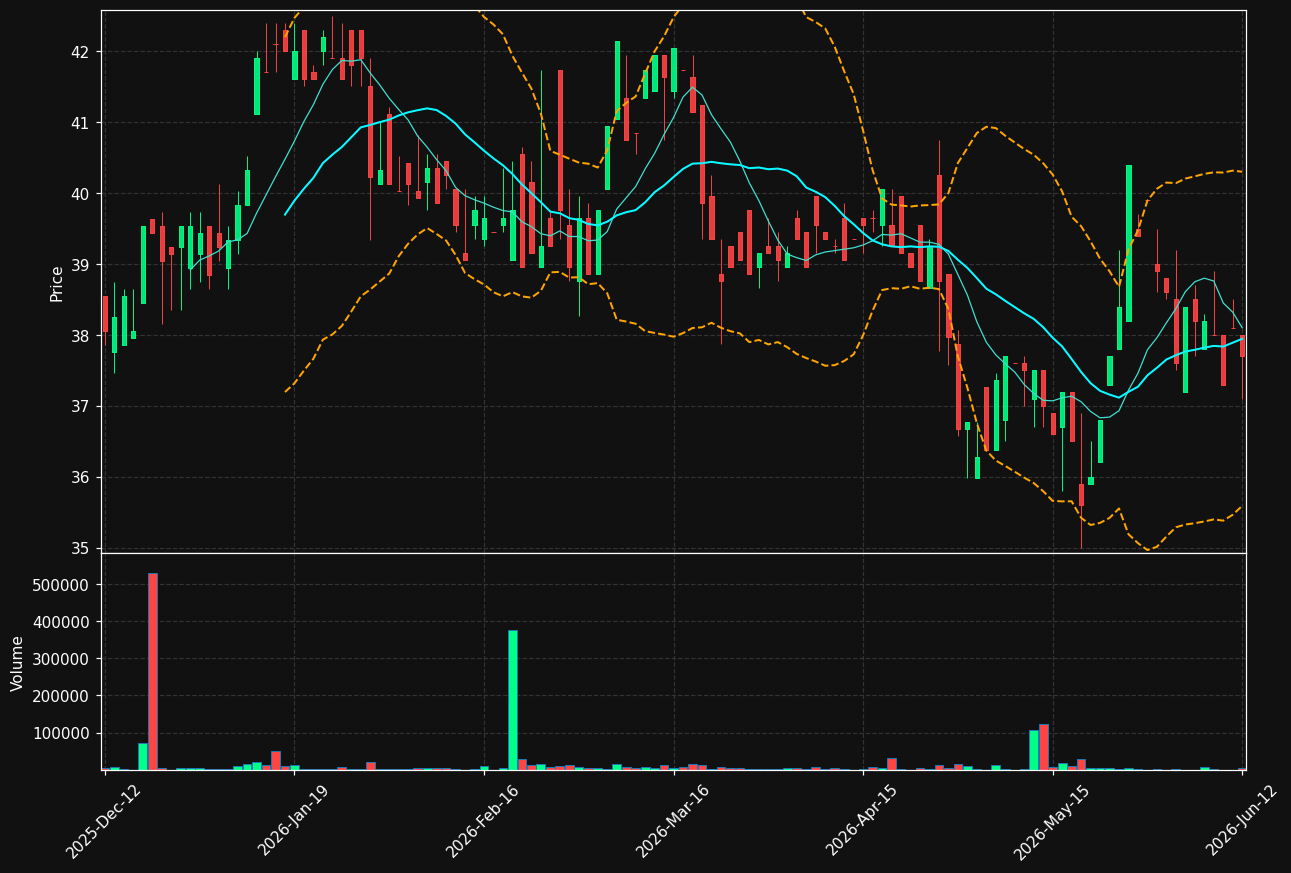Click the 500000 volume tick label
Screen dimensions: 1291x873
[x=62, y=585]
